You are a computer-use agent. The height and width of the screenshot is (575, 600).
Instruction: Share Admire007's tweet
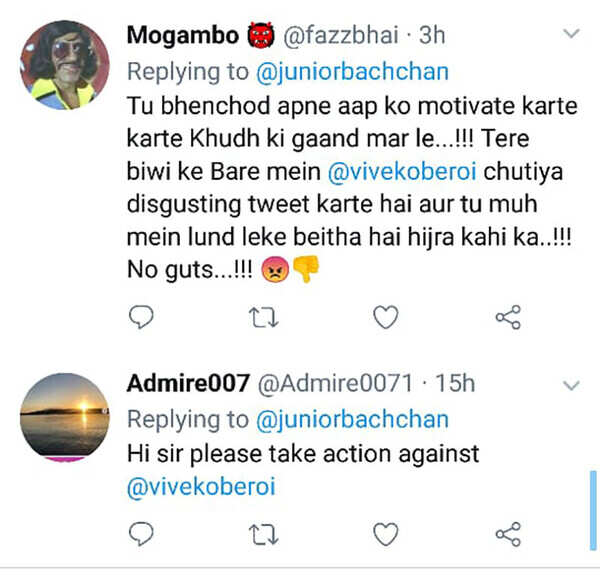(508, 534)
